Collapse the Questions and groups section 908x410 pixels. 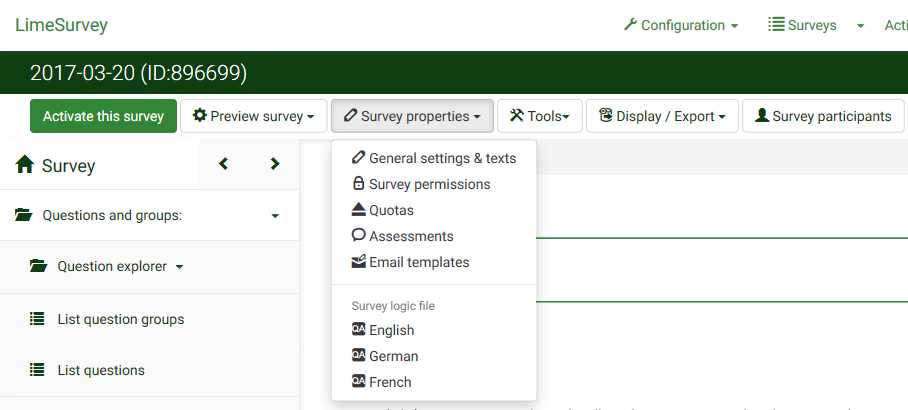tap(275, 215)
